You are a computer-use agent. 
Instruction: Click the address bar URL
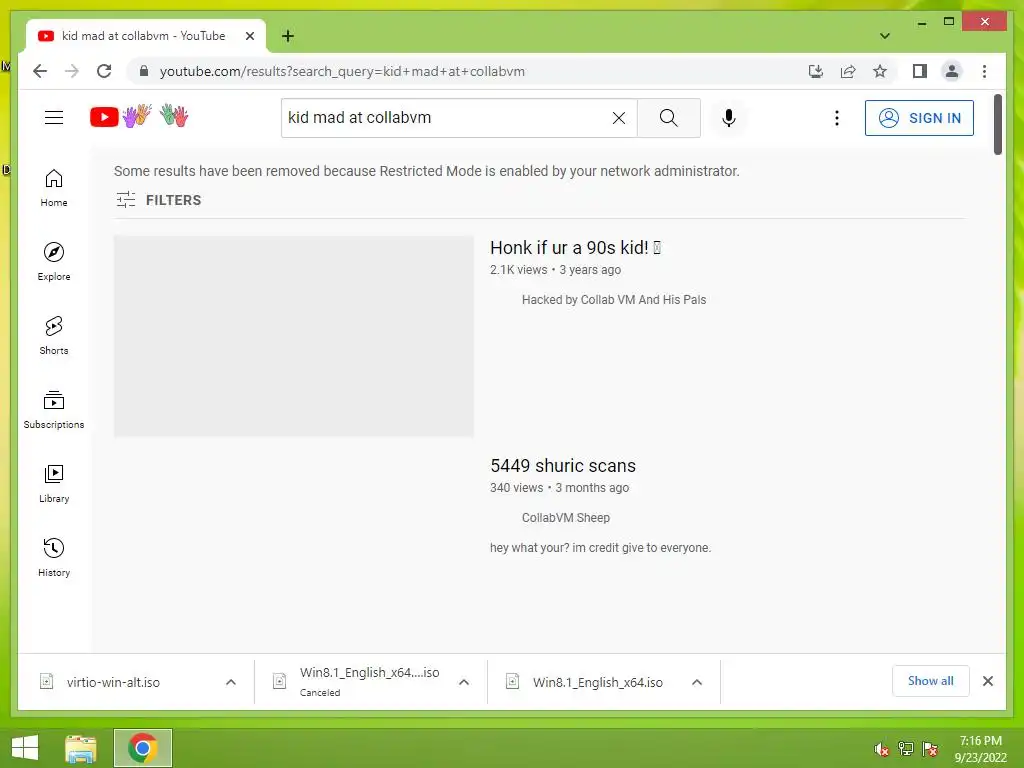pyautogui.click(x=342, y=71)
